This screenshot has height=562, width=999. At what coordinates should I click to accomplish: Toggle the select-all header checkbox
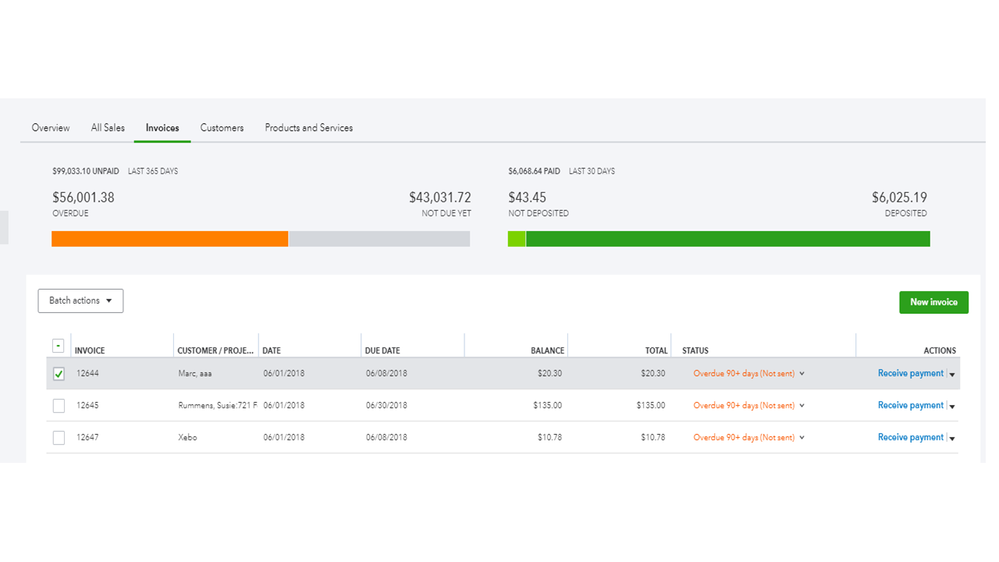pyautogui.click(x=58, y=346)
